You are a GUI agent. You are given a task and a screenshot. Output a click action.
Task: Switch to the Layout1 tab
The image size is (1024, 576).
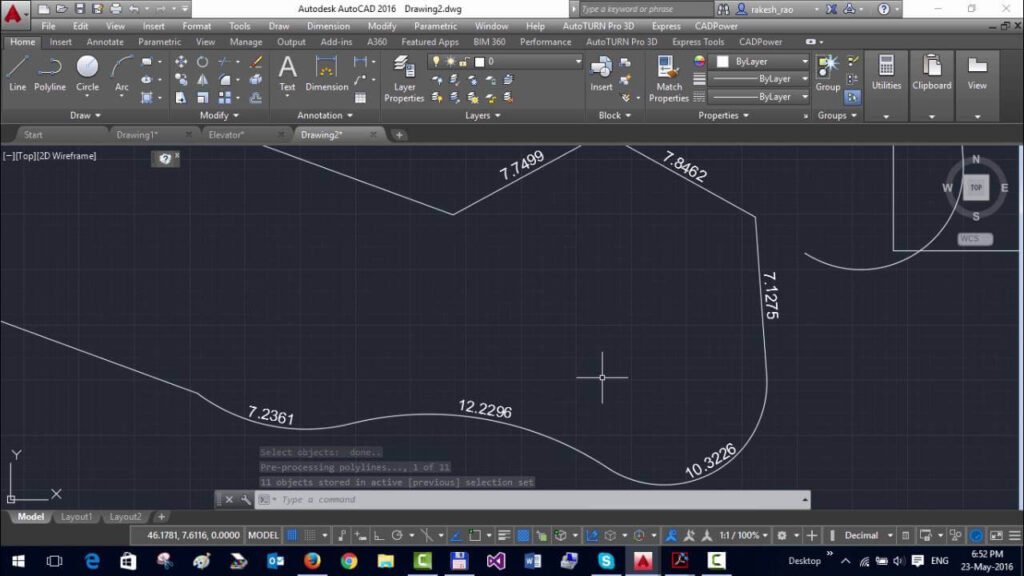[76, 517]
